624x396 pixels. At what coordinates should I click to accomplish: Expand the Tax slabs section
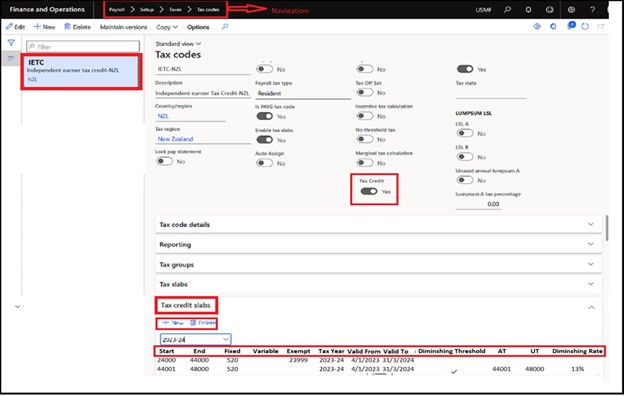click(378, 284)
